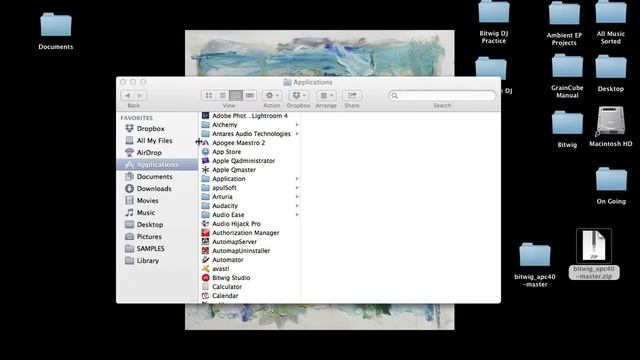Click the Arturia folder name
Viewport: 640px width, 360px height.
(222, 197)
